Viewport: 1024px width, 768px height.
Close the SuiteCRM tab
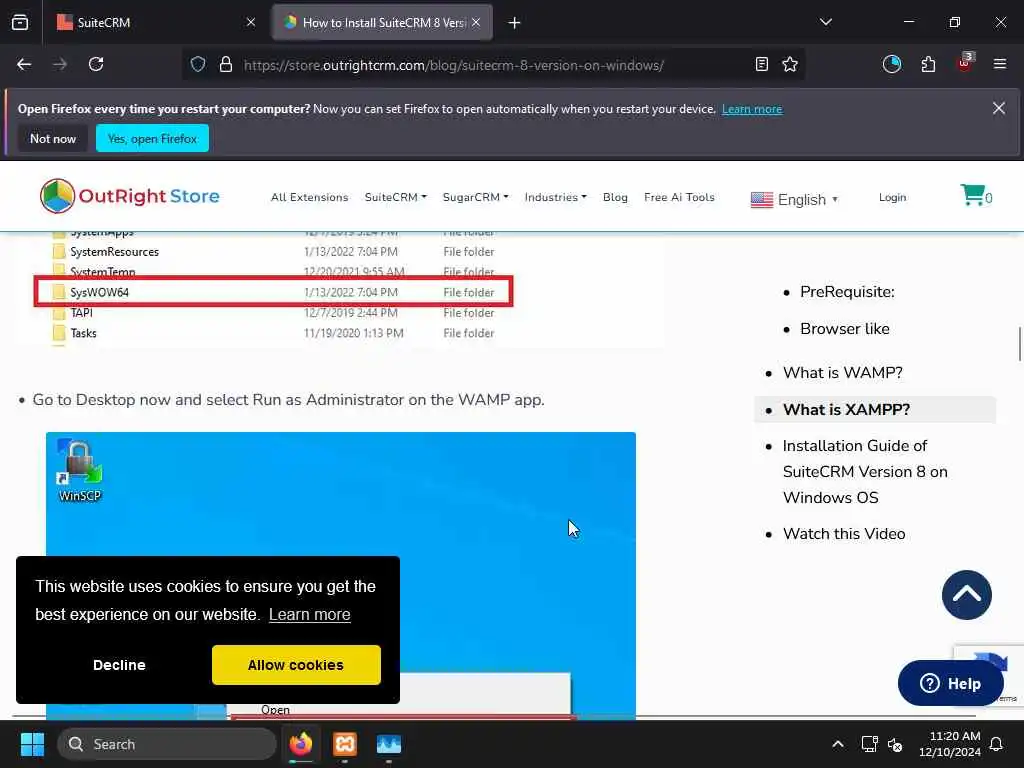pyautogui.click(x=251, y=22)
